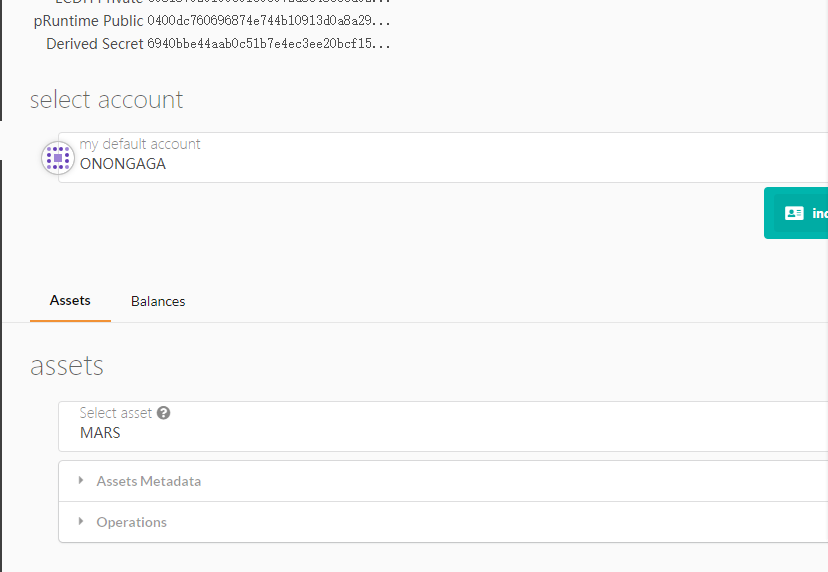The image size is (828, 572).
Task: Click the ONONGAGA account identicon
Action: tap(58, 158)
